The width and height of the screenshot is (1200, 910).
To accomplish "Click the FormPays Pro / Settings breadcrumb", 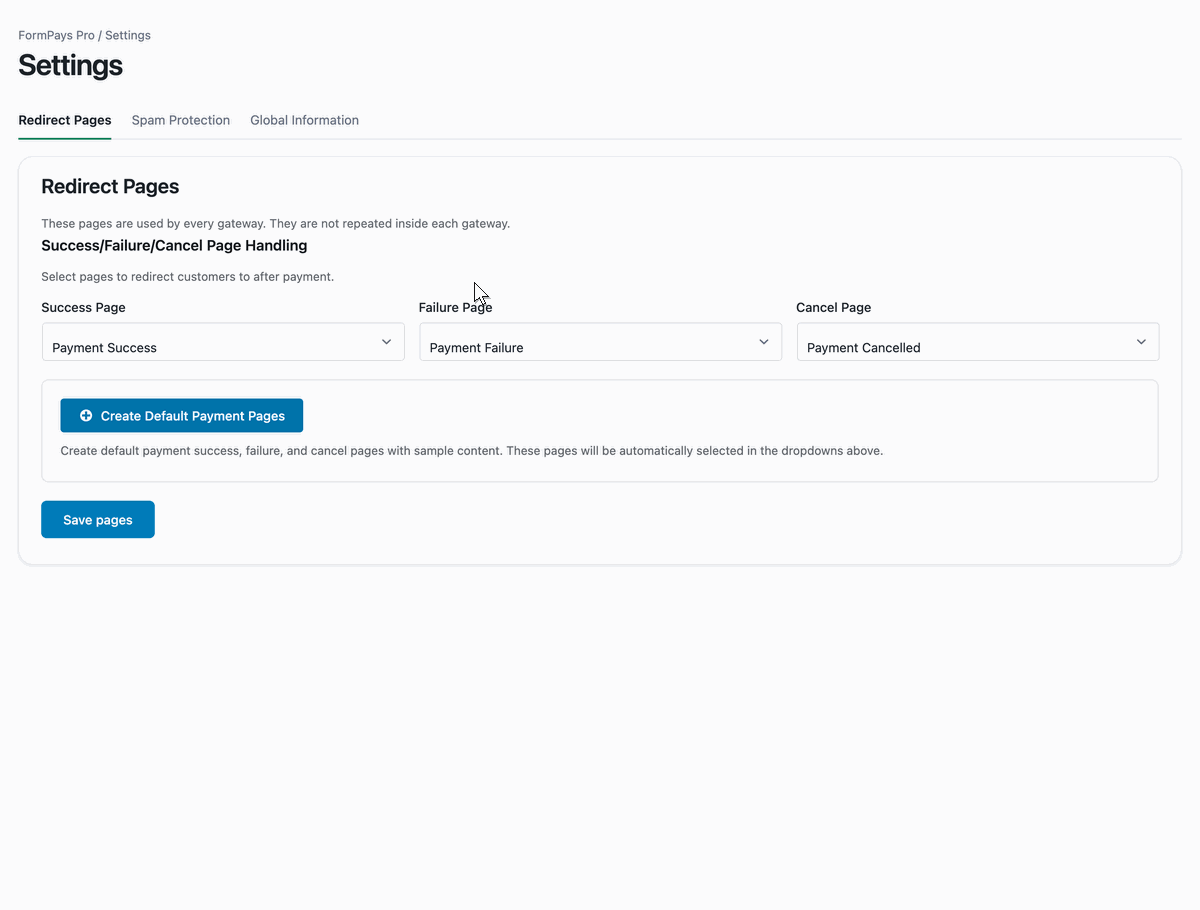I will (x=85, y=35).
